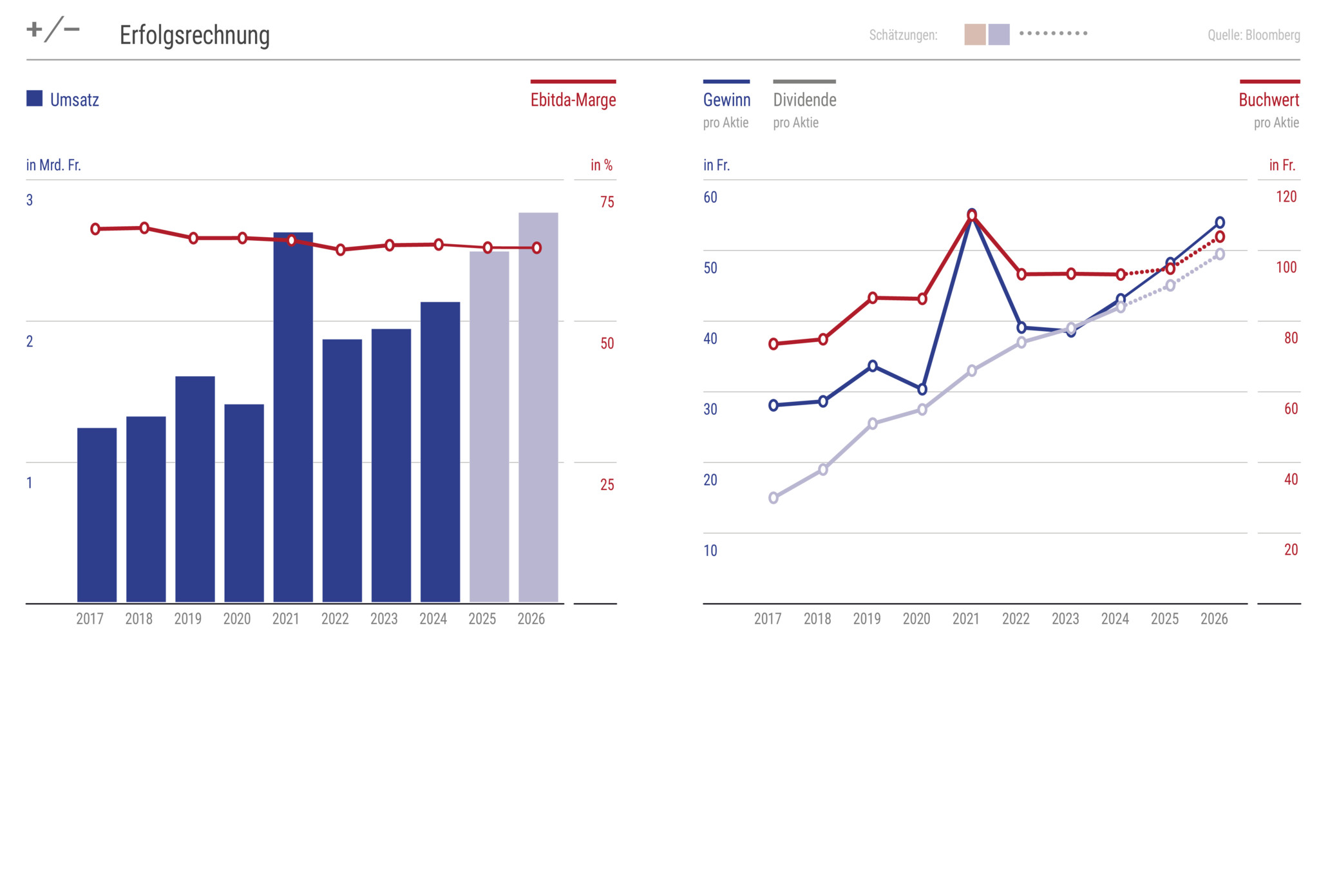Image resolution: width=1319 pixels, height=896 pixels.
Task: Click the lavender estimates color swatch
Action: [998, 35]
